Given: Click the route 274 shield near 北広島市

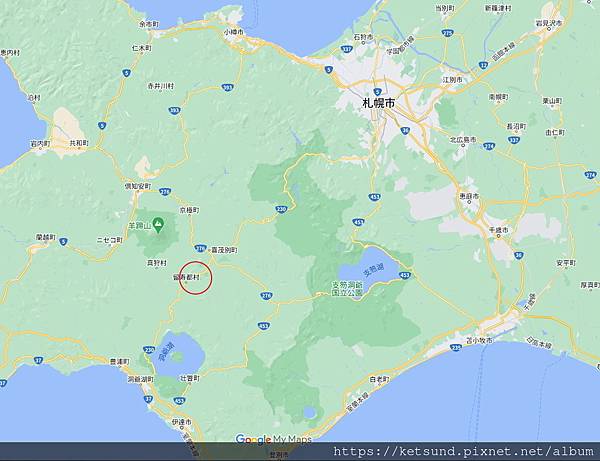Looking at the screenshot, I should click(489, 146).
